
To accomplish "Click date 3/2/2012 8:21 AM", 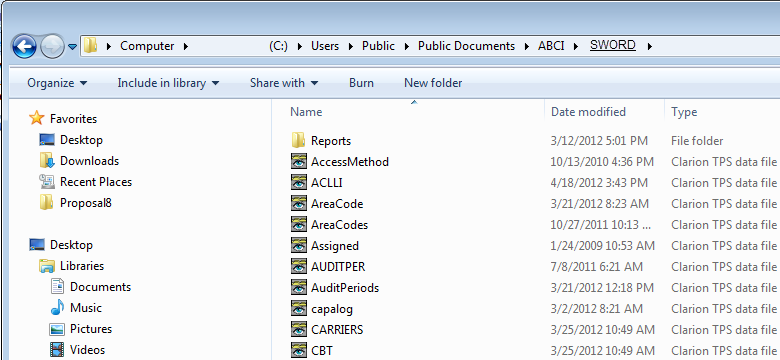I will [x=596, y=308].
